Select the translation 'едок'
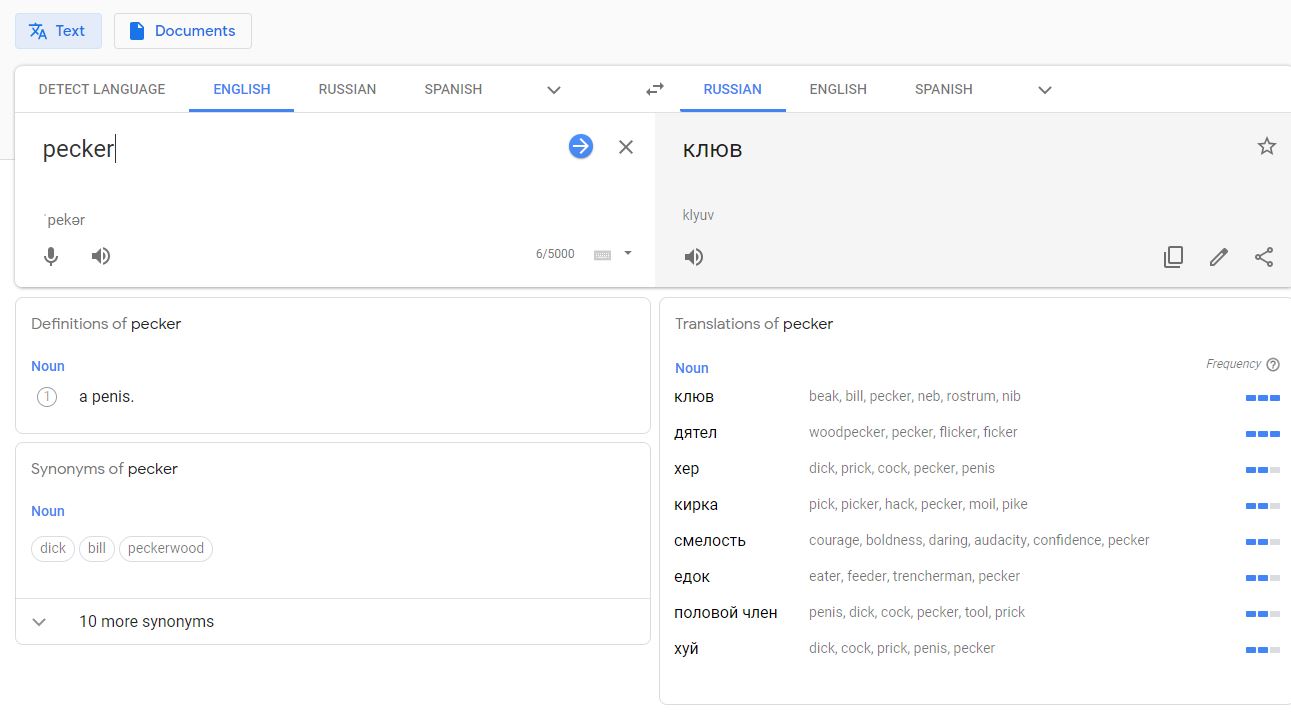This screenshot has height=719, width=1291. click(x=692, y=577)
